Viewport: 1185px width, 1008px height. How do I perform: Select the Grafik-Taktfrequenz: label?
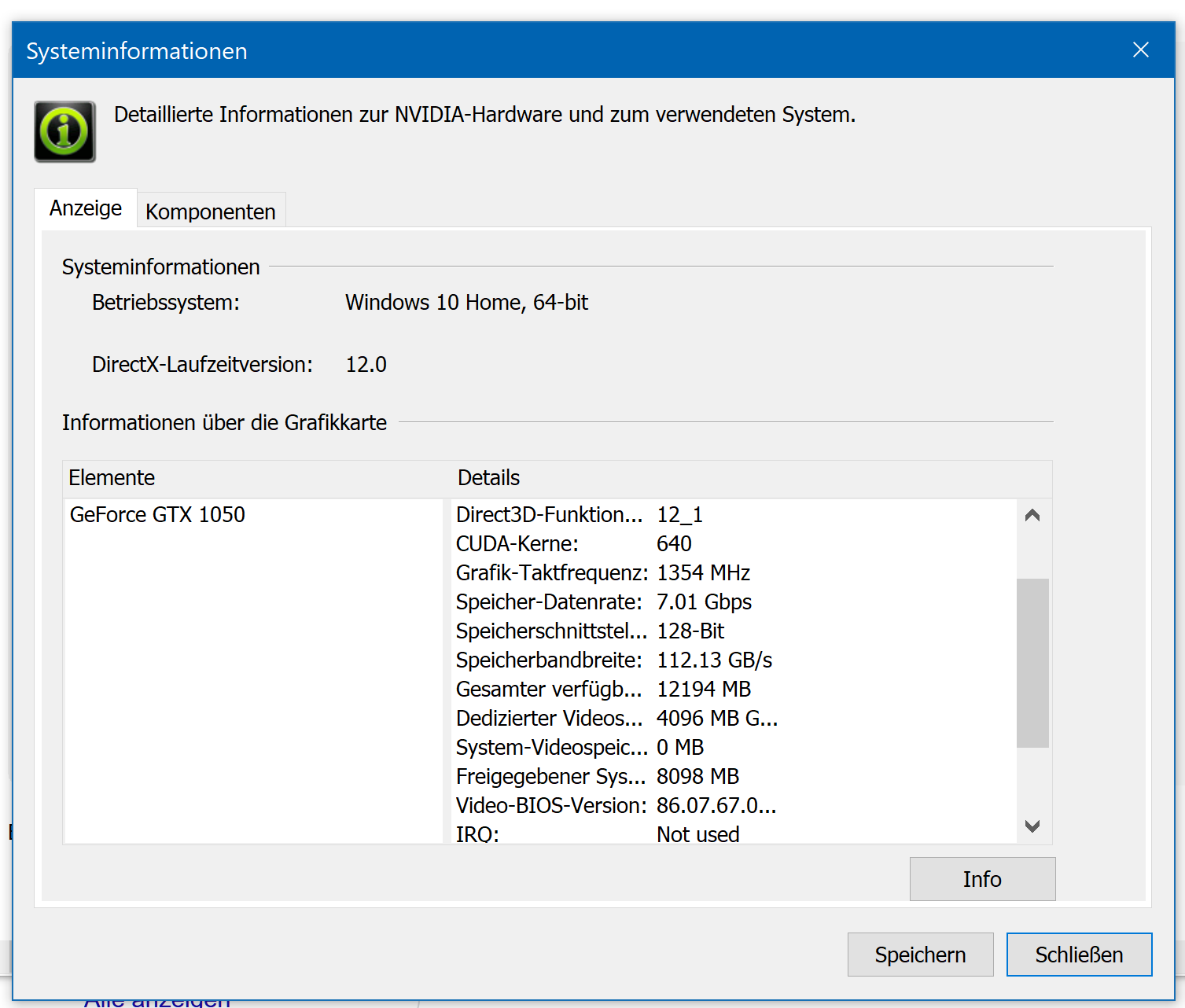(552, 572)
